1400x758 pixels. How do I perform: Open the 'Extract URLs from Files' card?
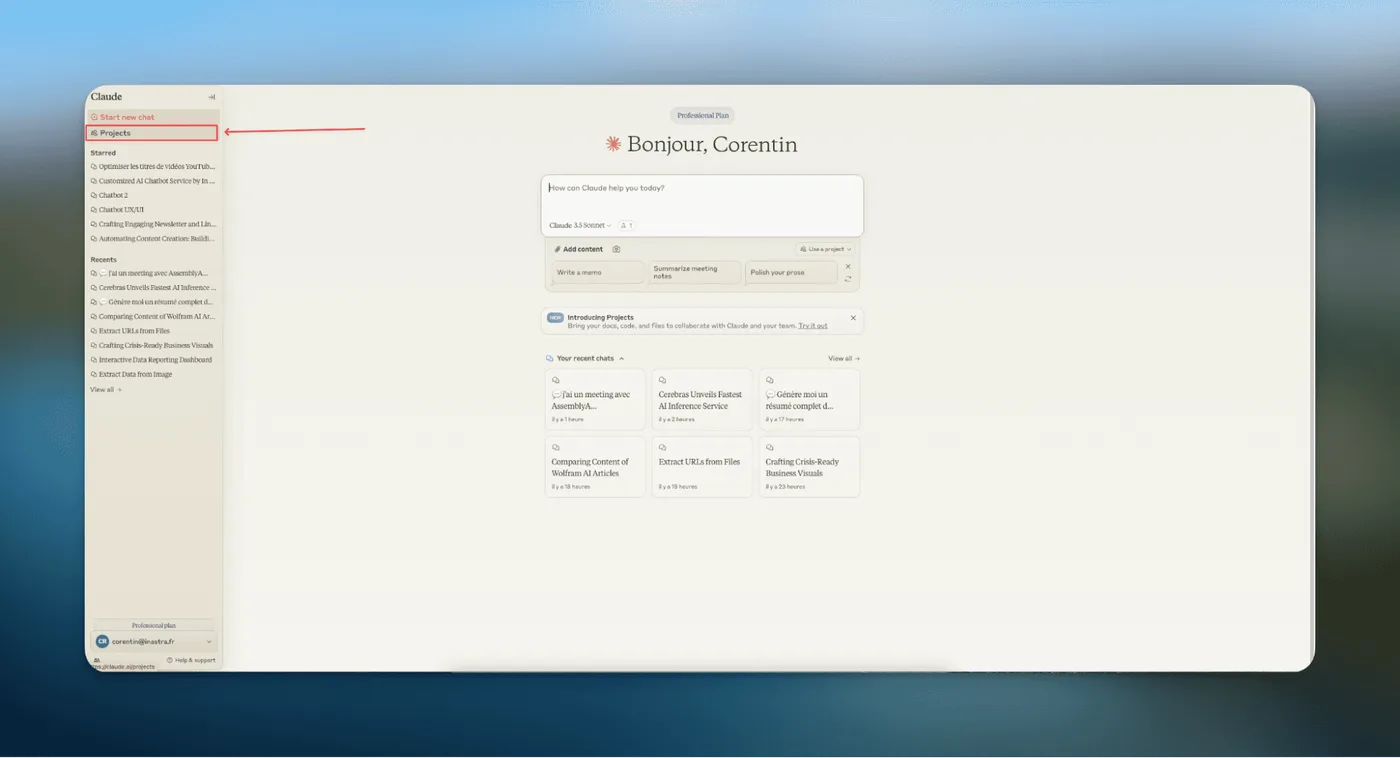tap(702, 467)
